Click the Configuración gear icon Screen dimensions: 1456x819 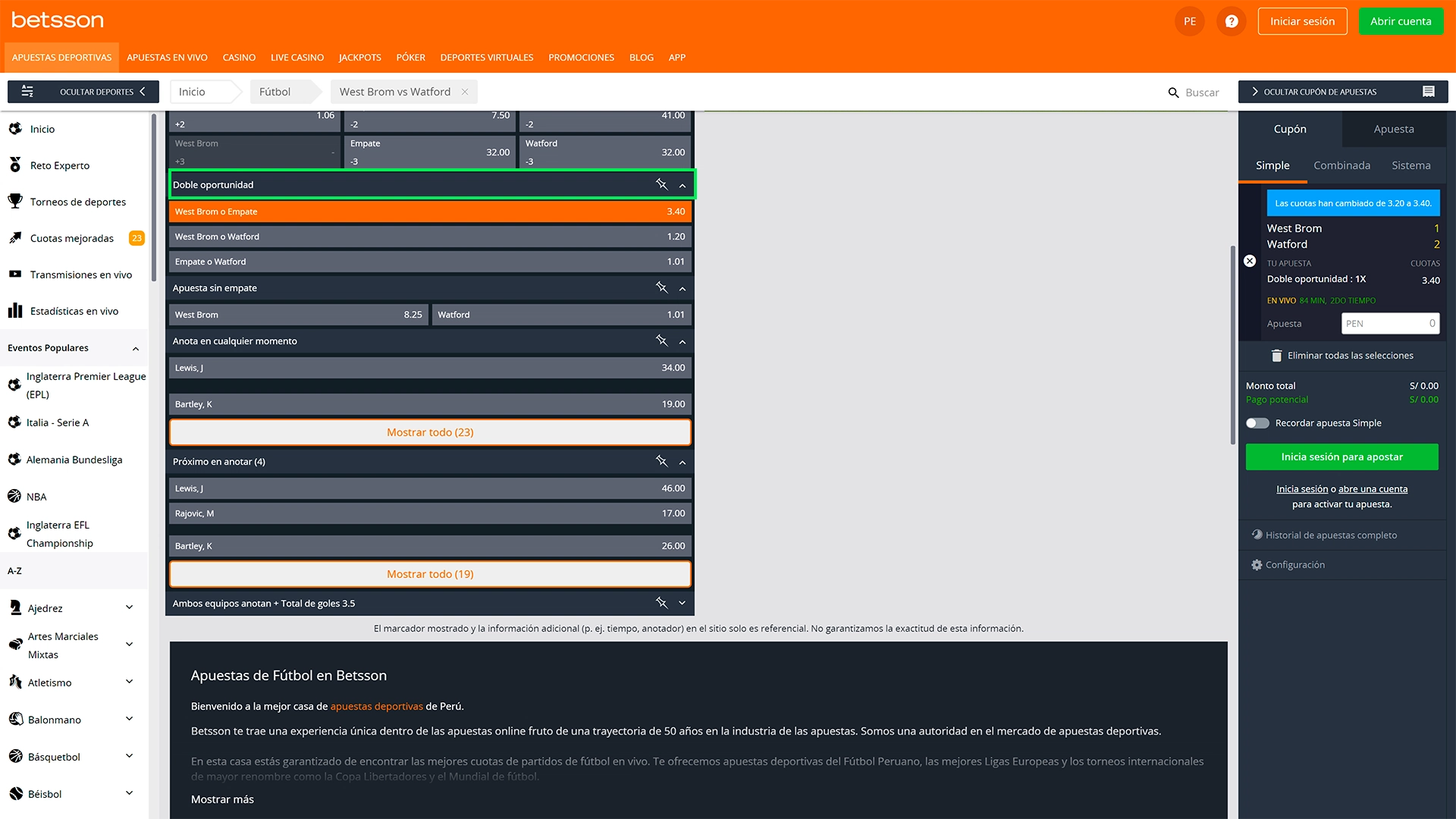point(1257,565)
